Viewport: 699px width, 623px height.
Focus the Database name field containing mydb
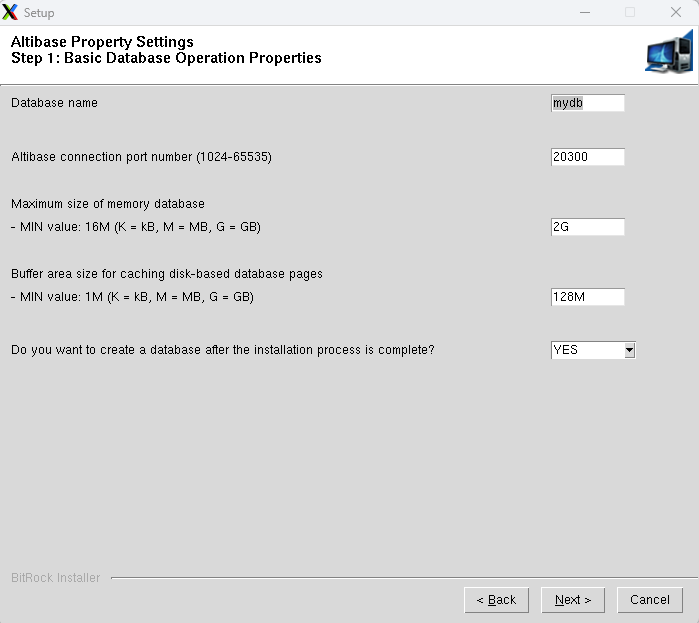[587, 103]
